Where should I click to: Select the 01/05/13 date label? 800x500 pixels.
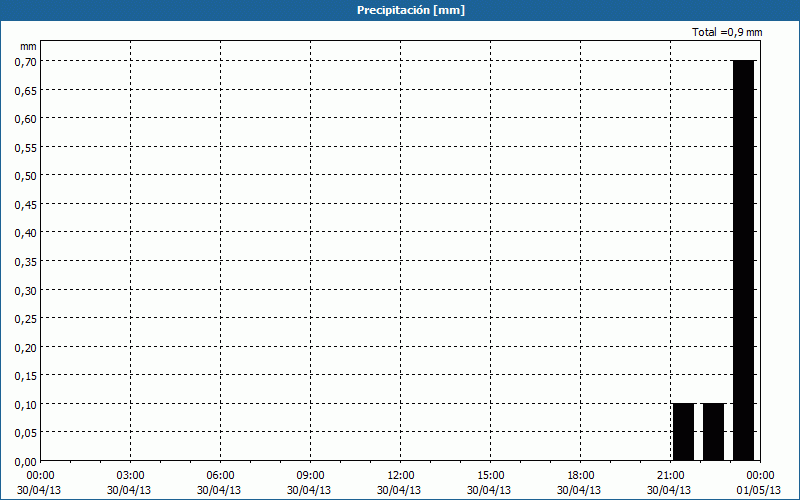pyautogui.click(x=760, y=490)
